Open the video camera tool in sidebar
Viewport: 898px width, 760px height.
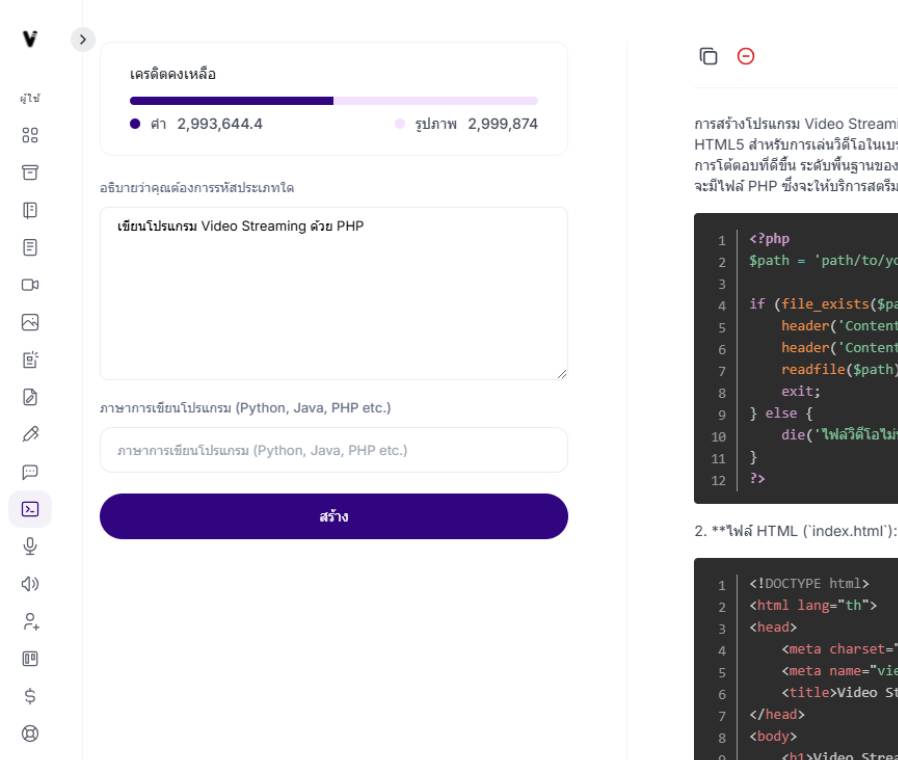[30, 284]
